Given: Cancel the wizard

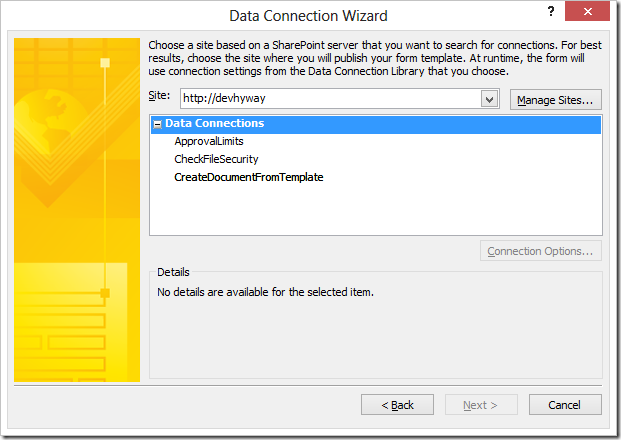Looking at the screenshot, I should 565,405.
